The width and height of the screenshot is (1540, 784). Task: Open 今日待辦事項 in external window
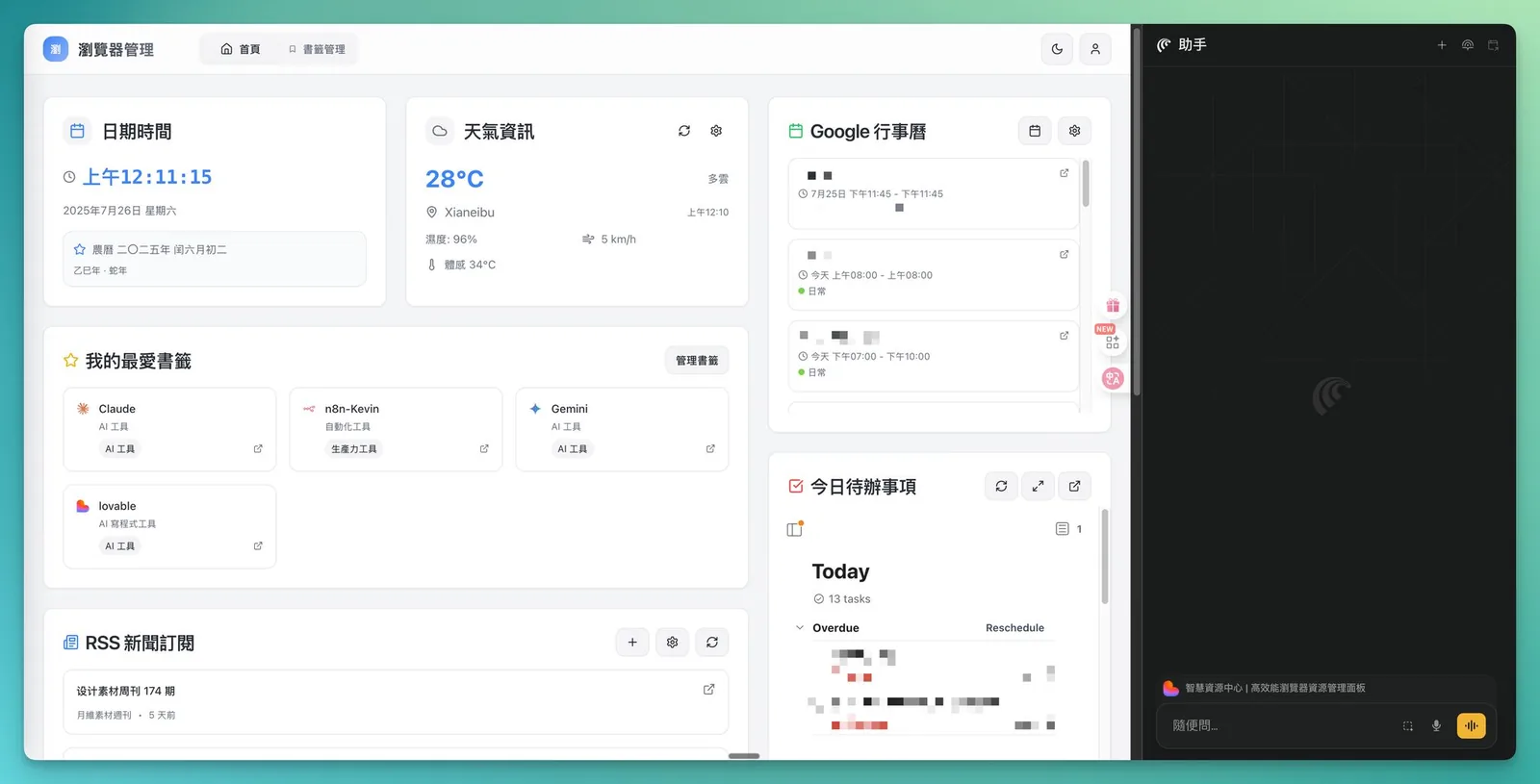pos(1074,487)
